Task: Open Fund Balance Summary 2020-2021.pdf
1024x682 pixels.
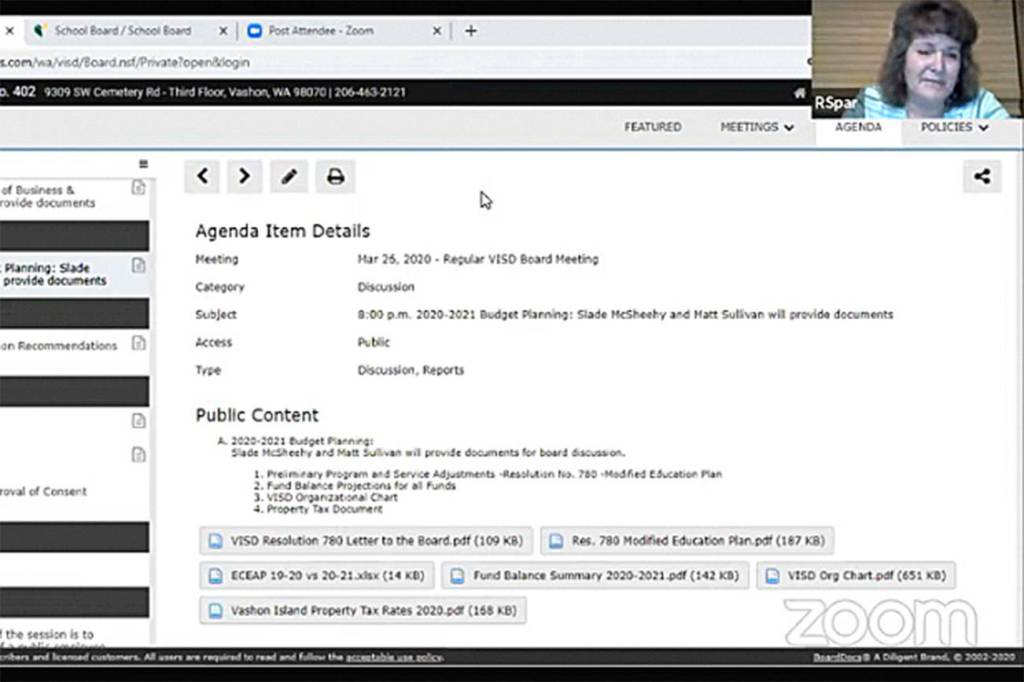Action: [x=595, y=576]
